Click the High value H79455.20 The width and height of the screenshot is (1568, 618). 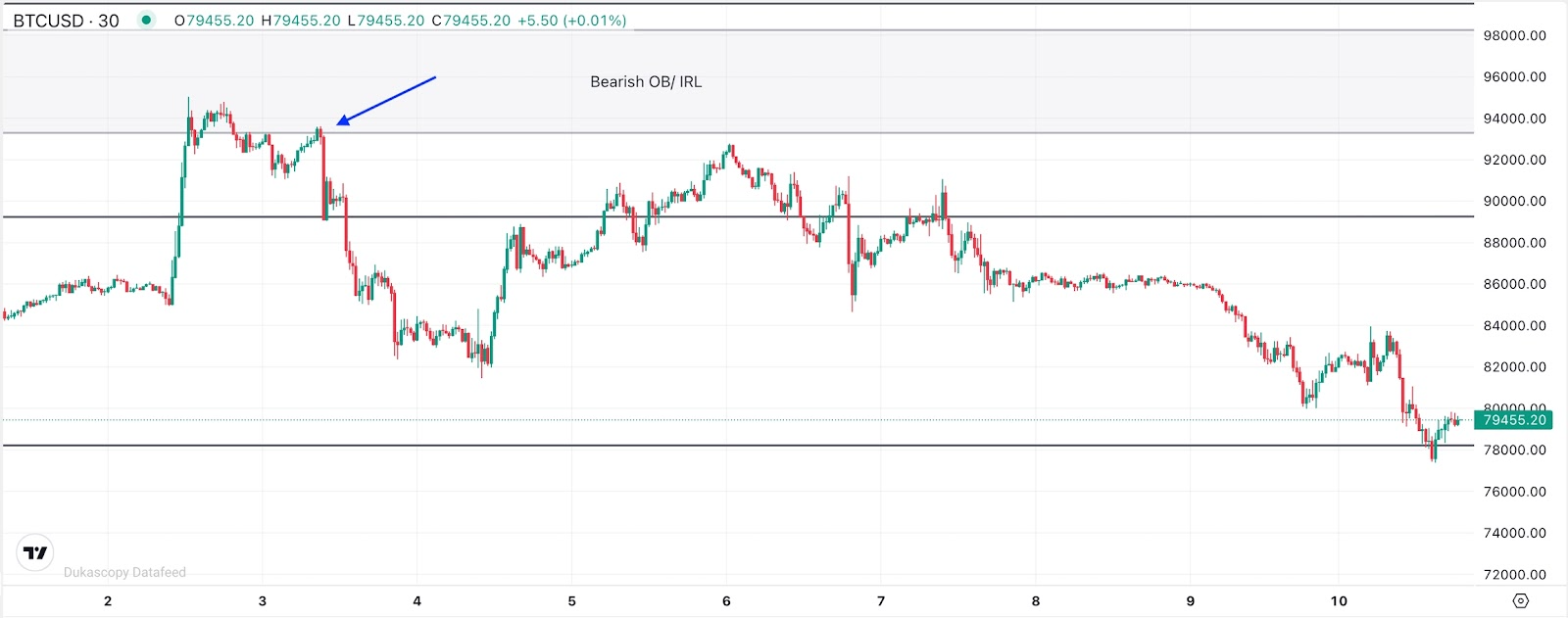[300, 21]
